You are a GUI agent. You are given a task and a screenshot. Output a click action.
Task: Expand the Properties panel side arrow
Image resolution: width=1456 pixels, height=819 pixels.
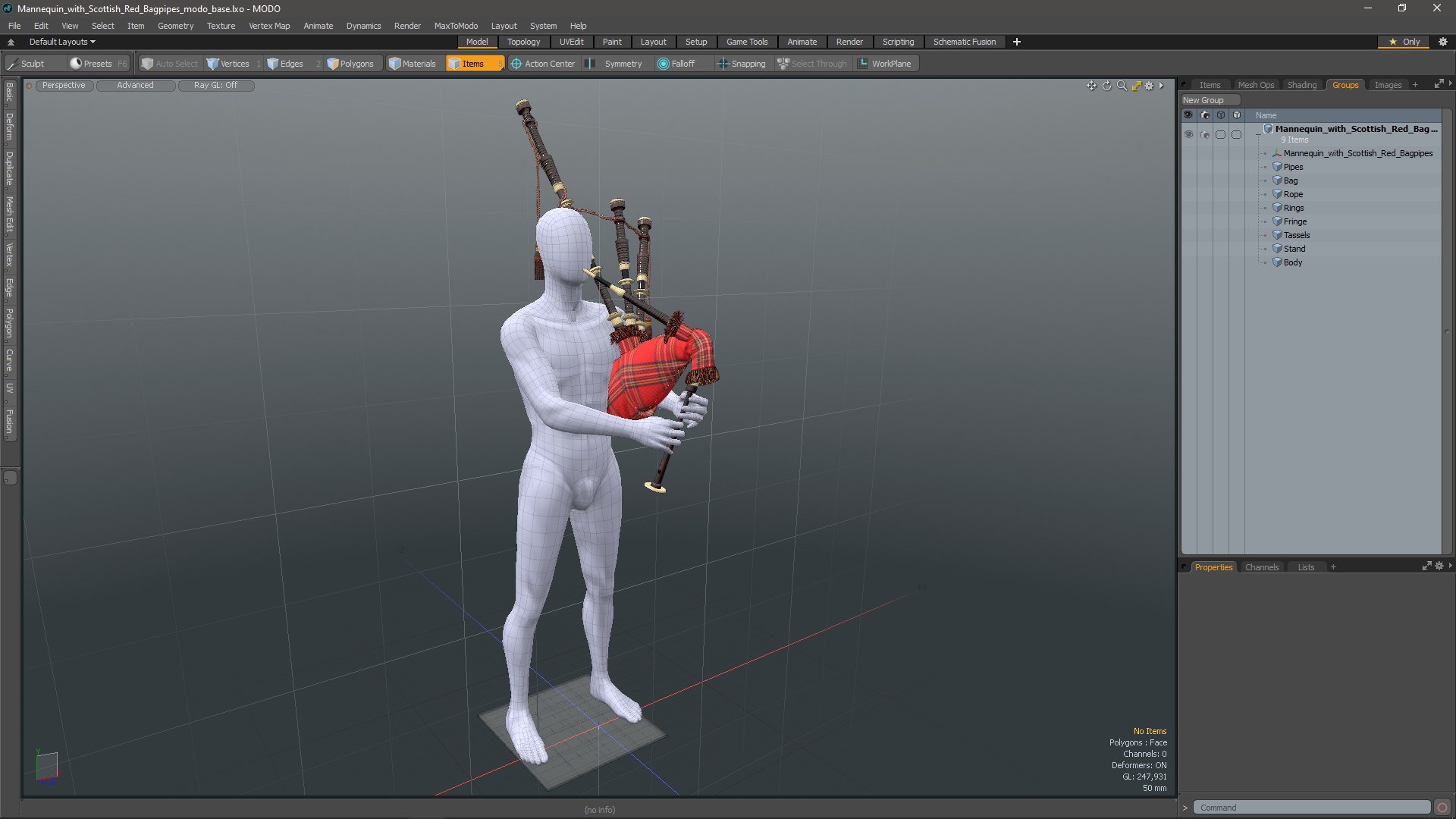pyautogui.click(x=1450, y=566)
